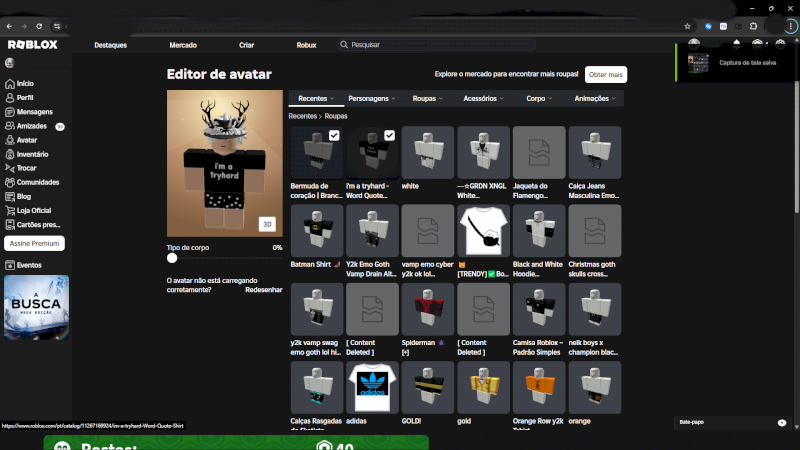Toggle the chat panel bubble icon
The width and height of the screenshot is (800, 450).
click(x=782, y=422)
